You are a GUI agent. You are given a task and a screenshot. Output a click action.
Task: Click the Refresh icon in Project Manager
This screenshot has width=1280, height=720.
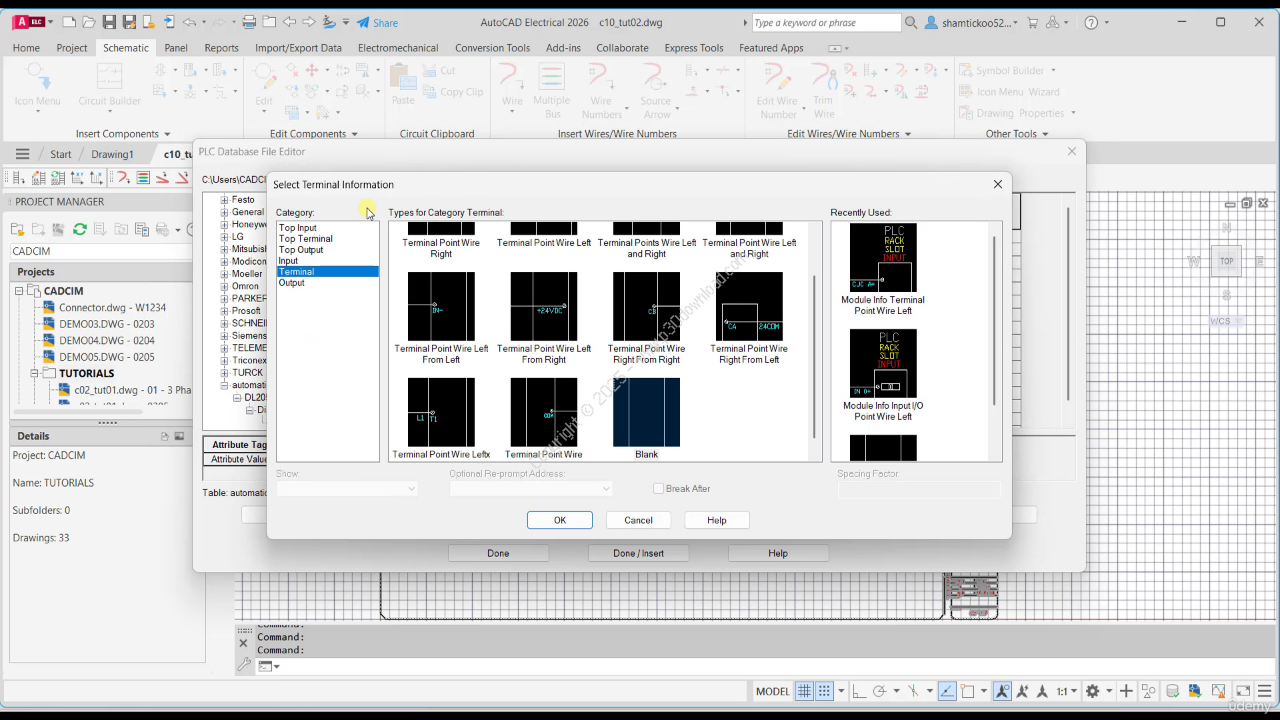click(x=80, y=230)
